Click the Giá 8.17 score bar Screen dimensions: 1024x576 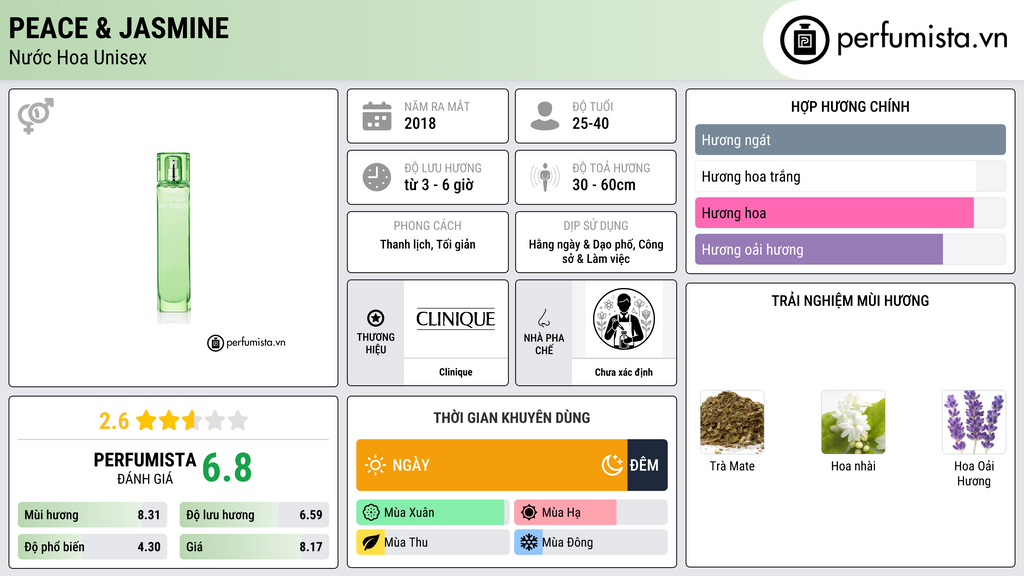click(x=254, y=547)
